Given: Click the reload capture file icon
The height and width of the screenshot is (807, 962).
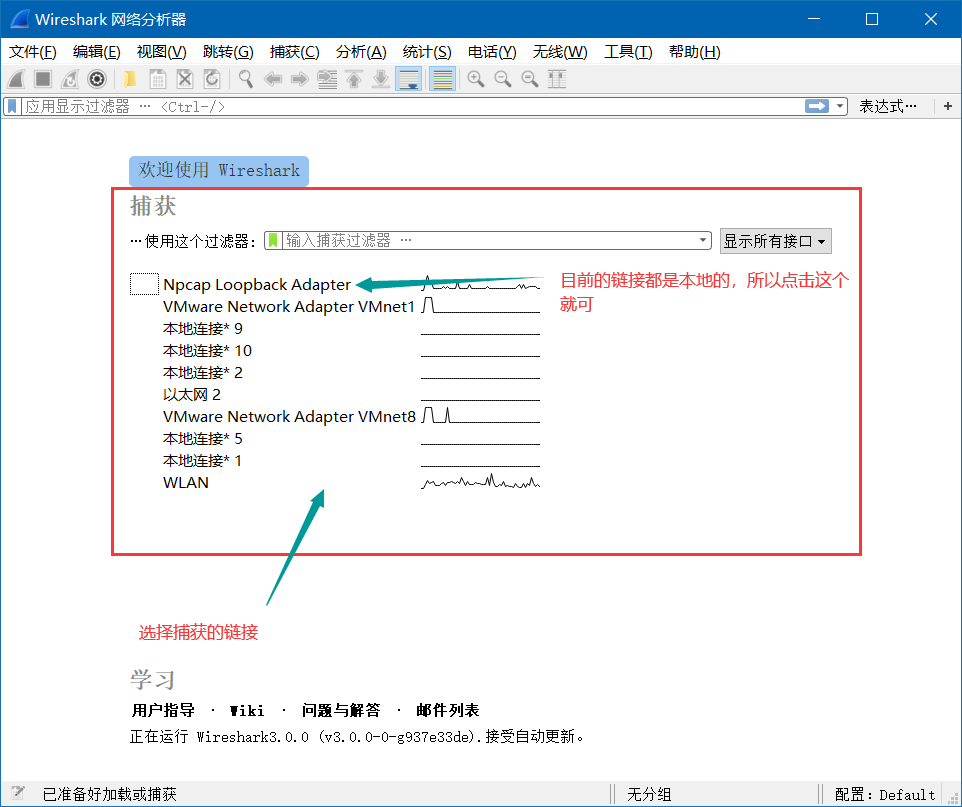Looking at the screenshot, I should 212,79.
